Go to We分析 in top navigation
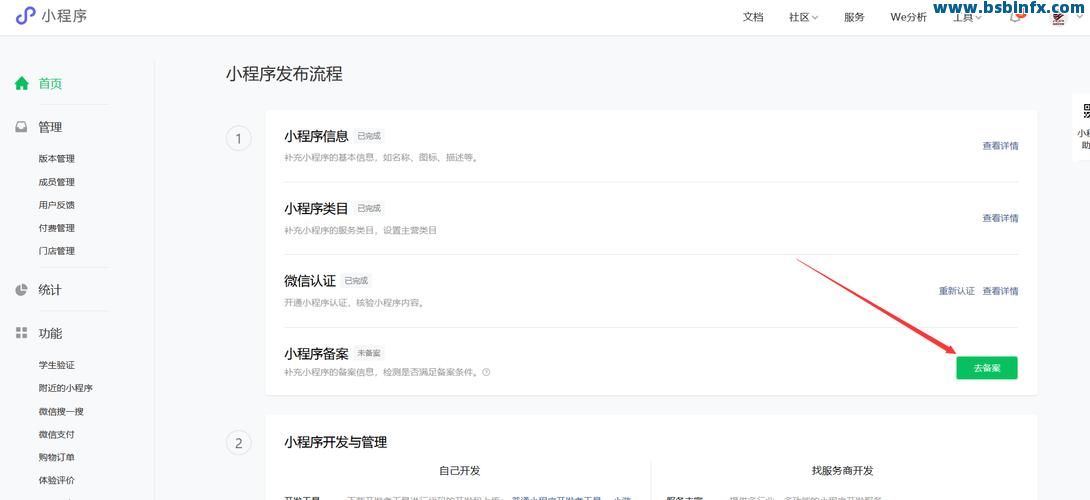This screenshot has width=1090, height=500. tap(908, 17)
